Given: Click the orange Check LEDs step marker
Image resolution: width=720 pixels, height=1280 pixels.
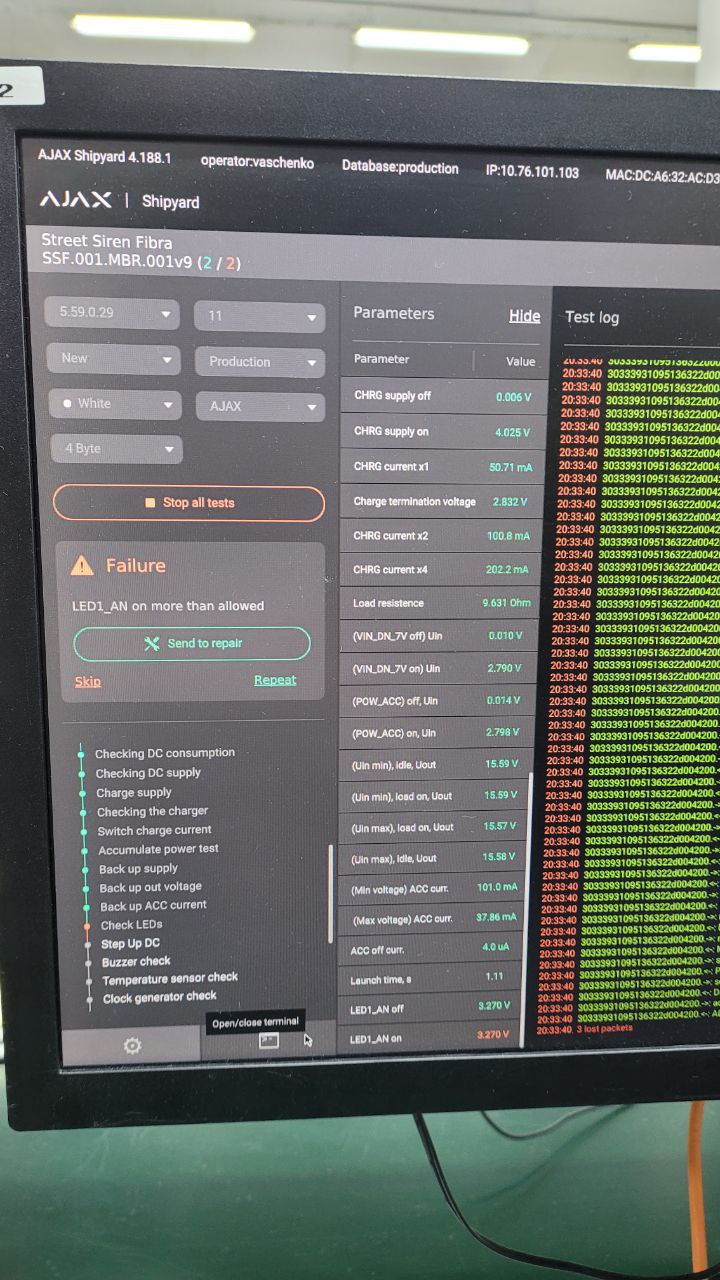Looking at the screenshot, I should tap(82, 925).
